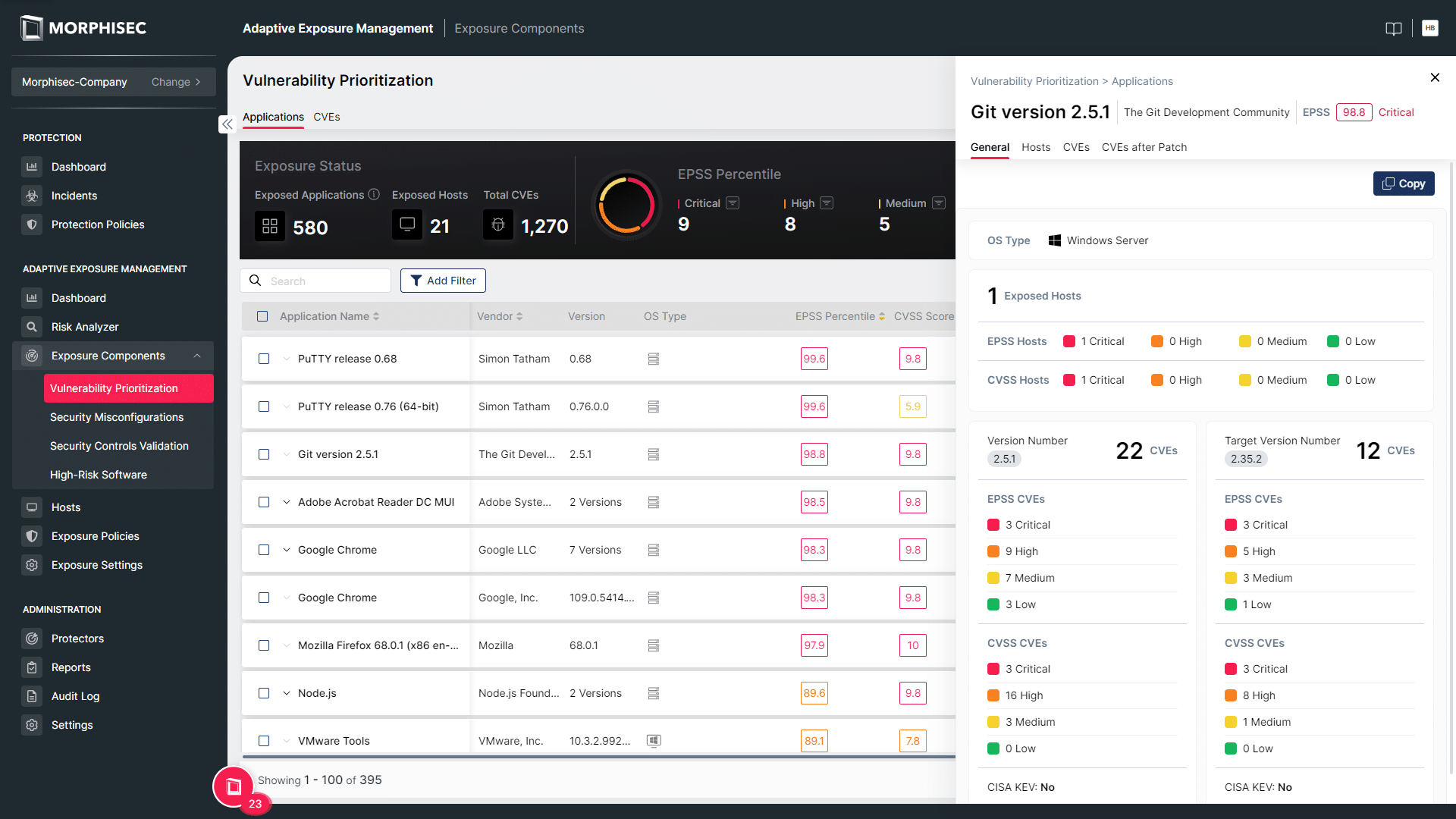Click the table horizontal scrollbar
1456x819 pixels.
pos(599,757)
